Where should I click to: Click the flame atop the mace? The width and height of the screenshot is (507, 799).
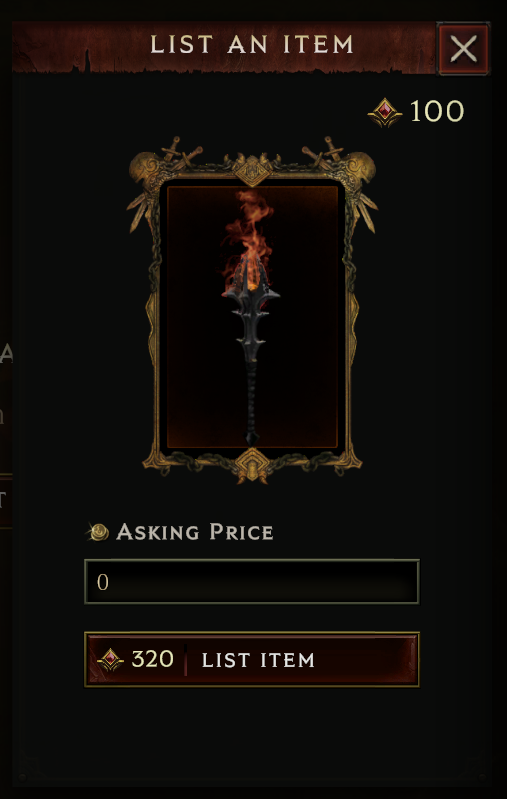pos(247,232)
